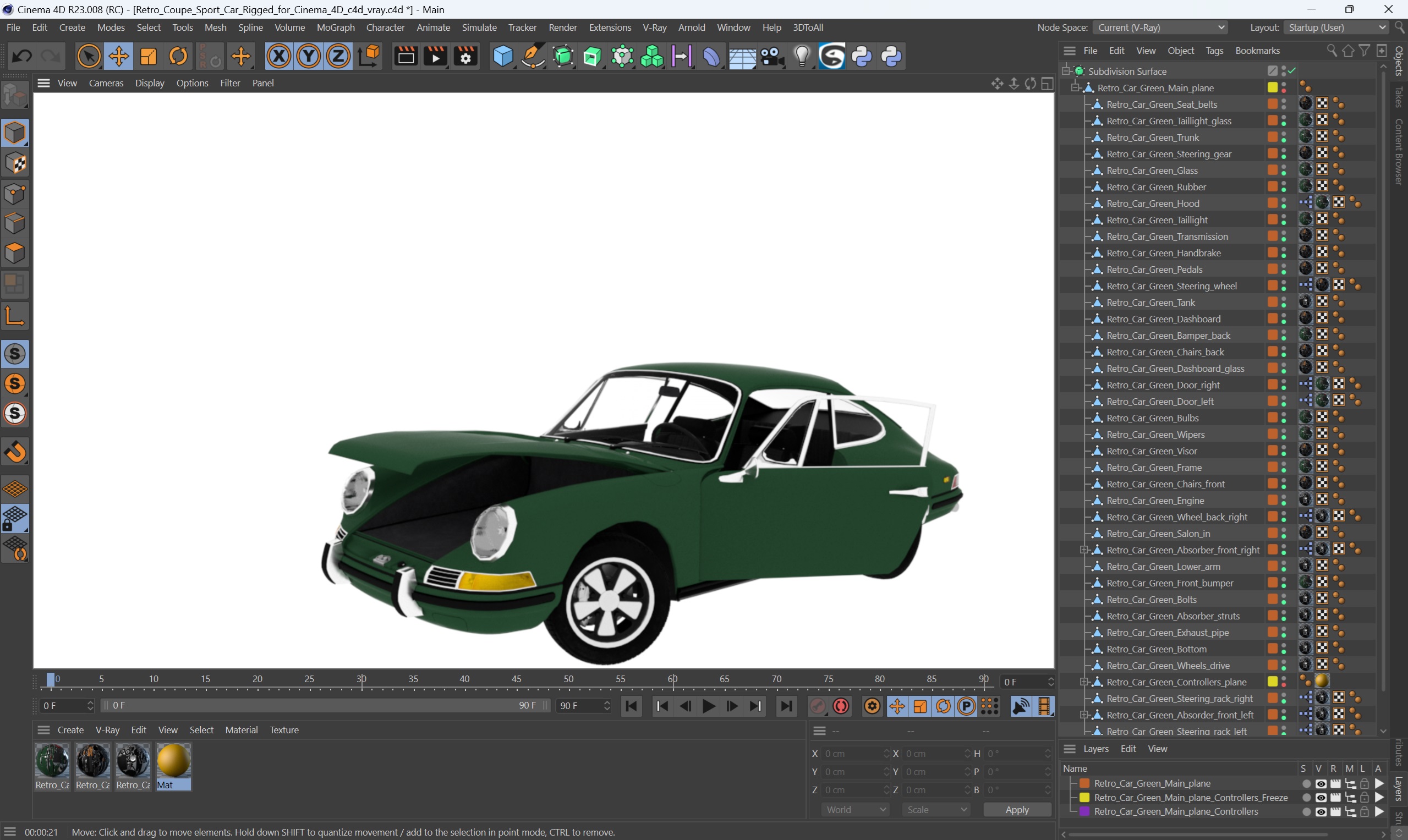This screenshot has width=1408, height=840.
Task: Open Layout Startup dropdown
Action: (x=1335, y=27)
